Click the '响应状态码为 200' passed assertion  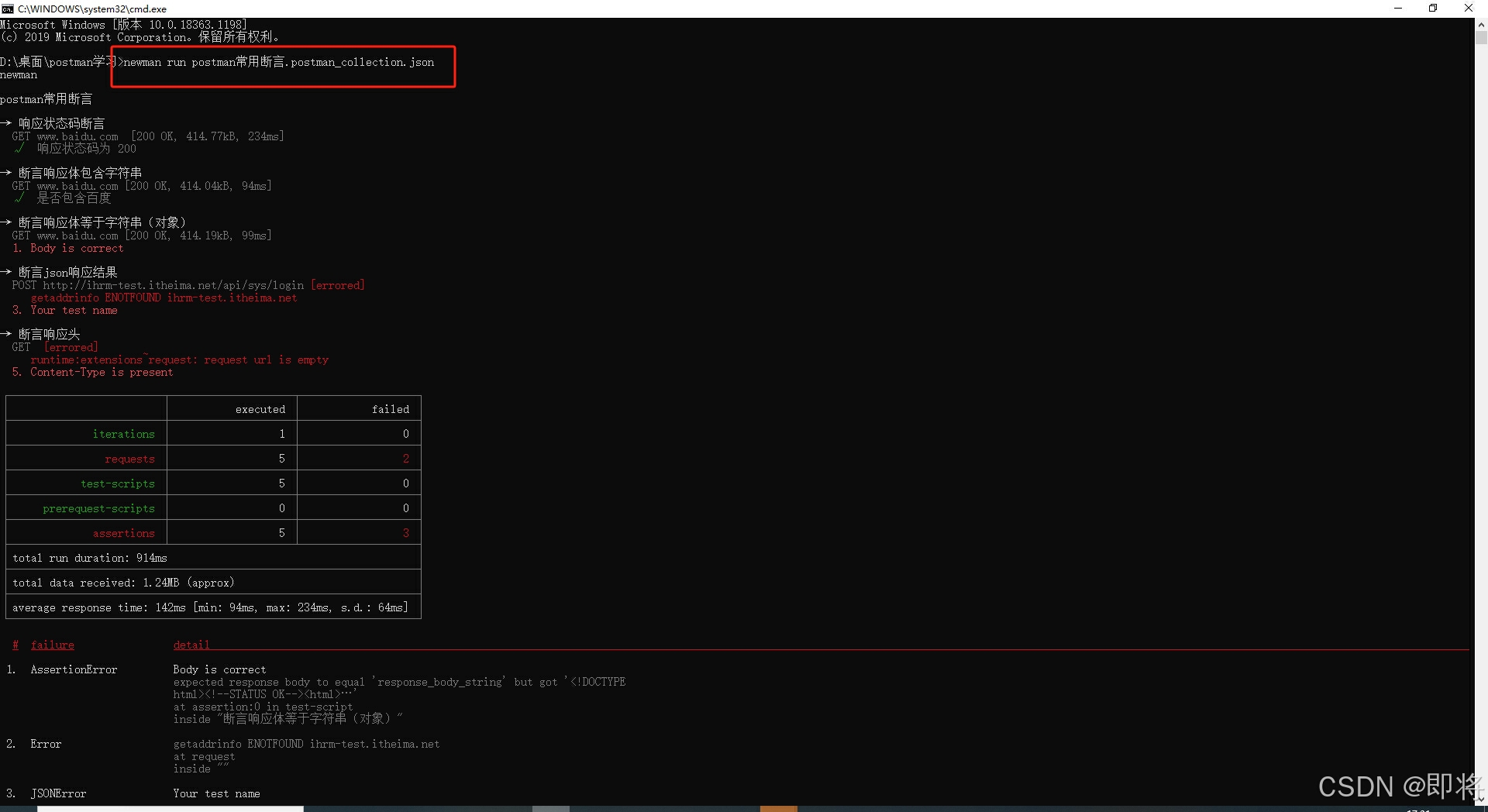[x=86, y=149]
